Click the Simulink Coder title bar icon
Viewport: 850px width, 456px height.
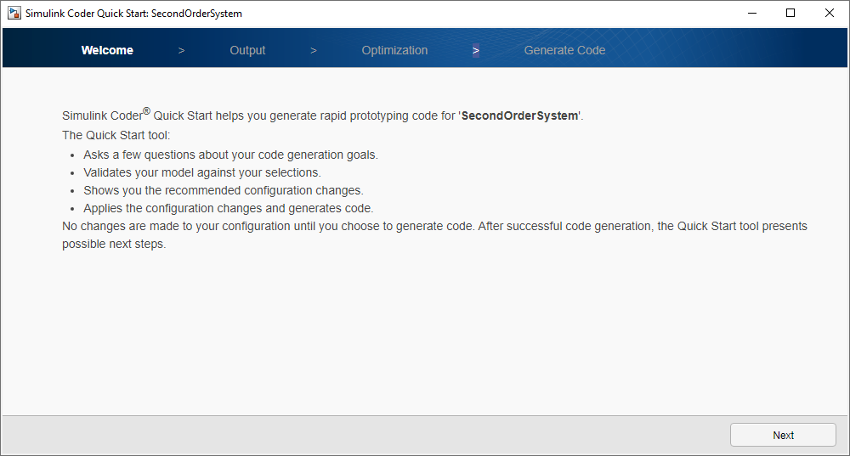14,14
